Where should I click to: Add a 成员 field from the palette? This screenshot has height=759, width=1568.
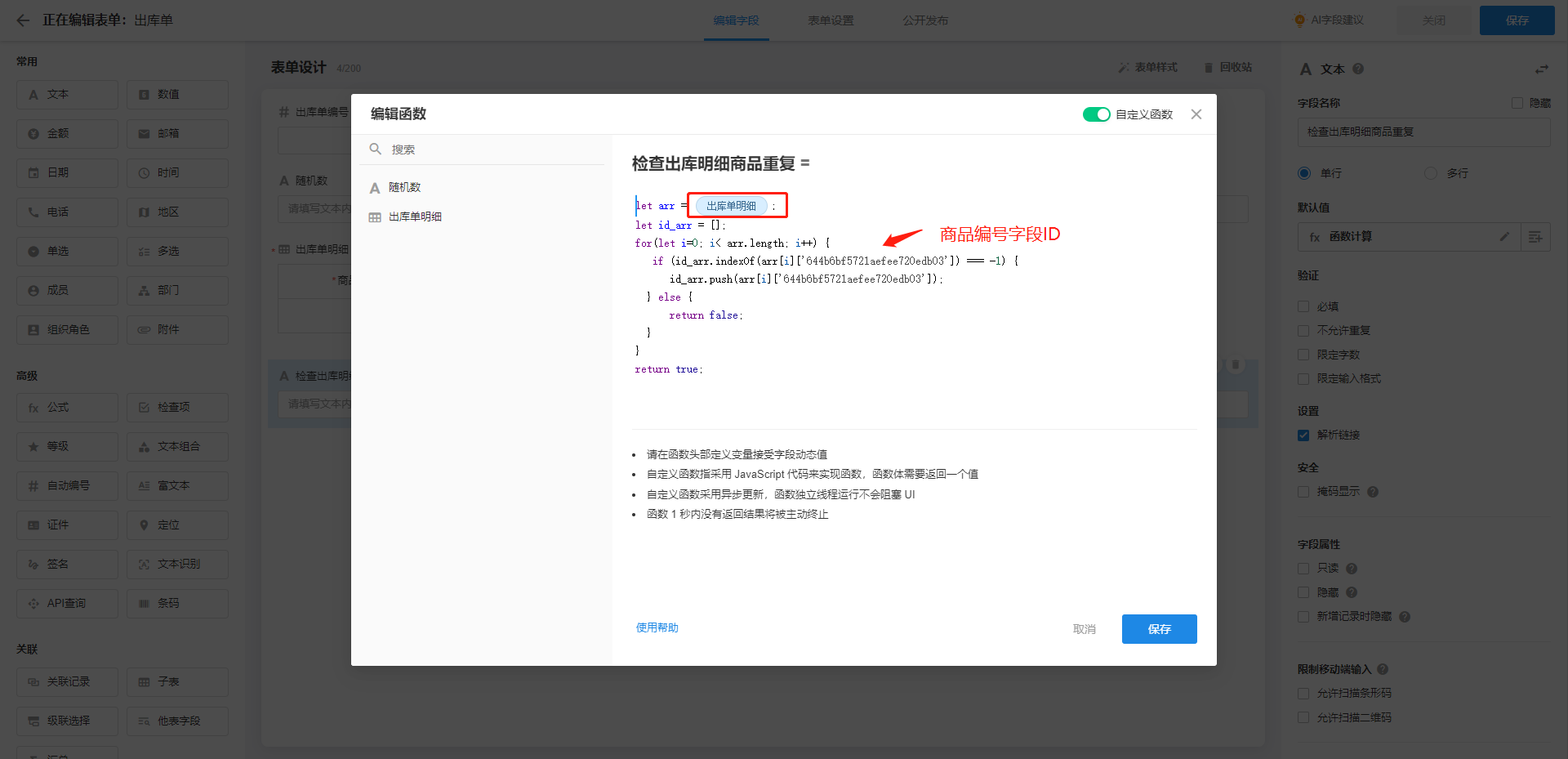pyautogui.click(x=68, y=291)
